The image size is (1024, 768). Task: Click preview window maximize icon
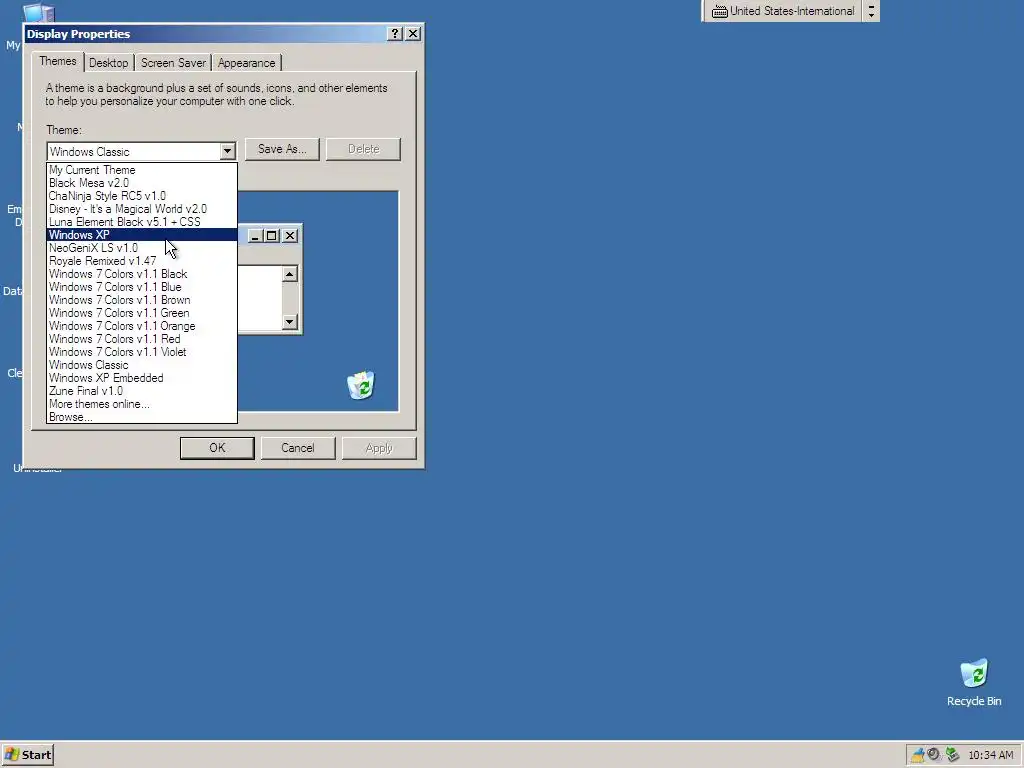tap(272, 236)
